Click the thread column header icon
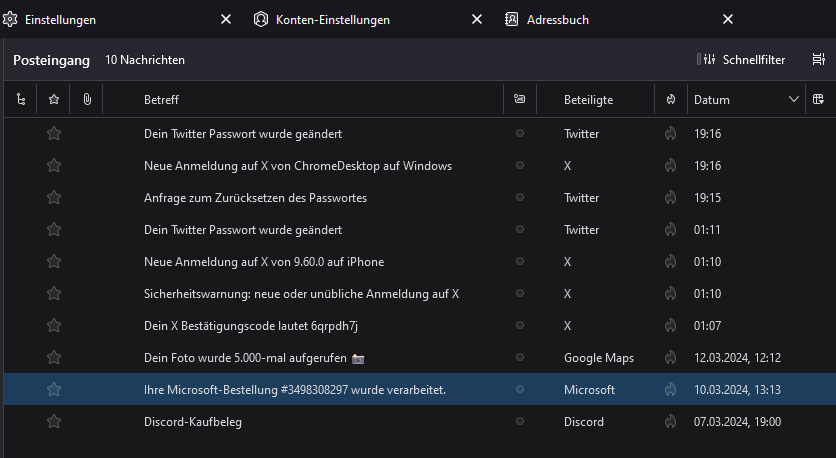This screenshot has height=458, width=836. click(21, 100)
